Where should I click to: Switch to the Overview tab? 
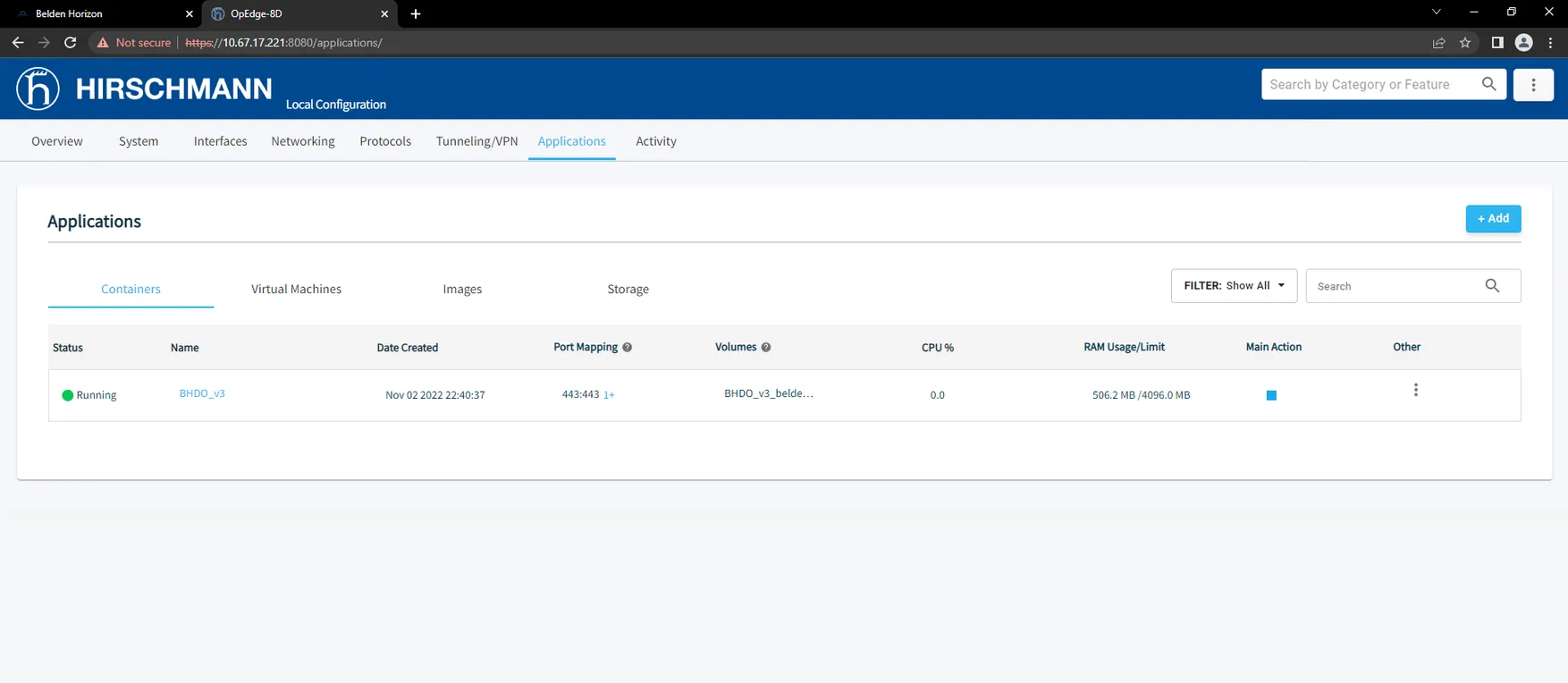(57, 141)
